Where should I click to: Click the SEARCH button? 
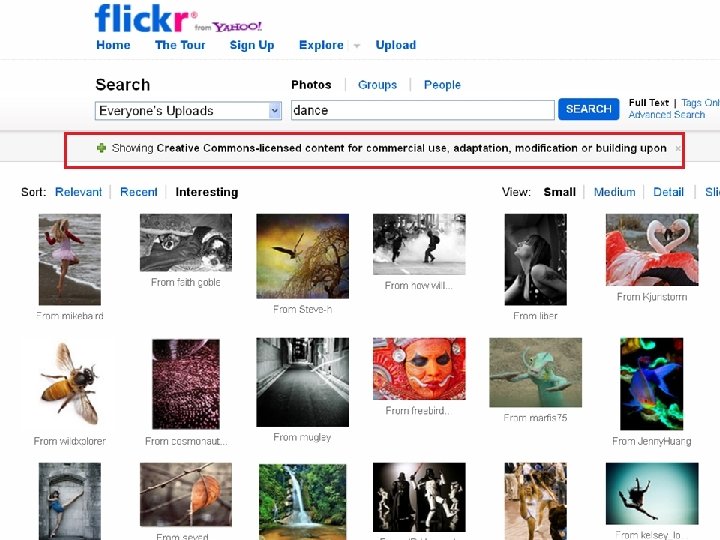click(589, 109)
